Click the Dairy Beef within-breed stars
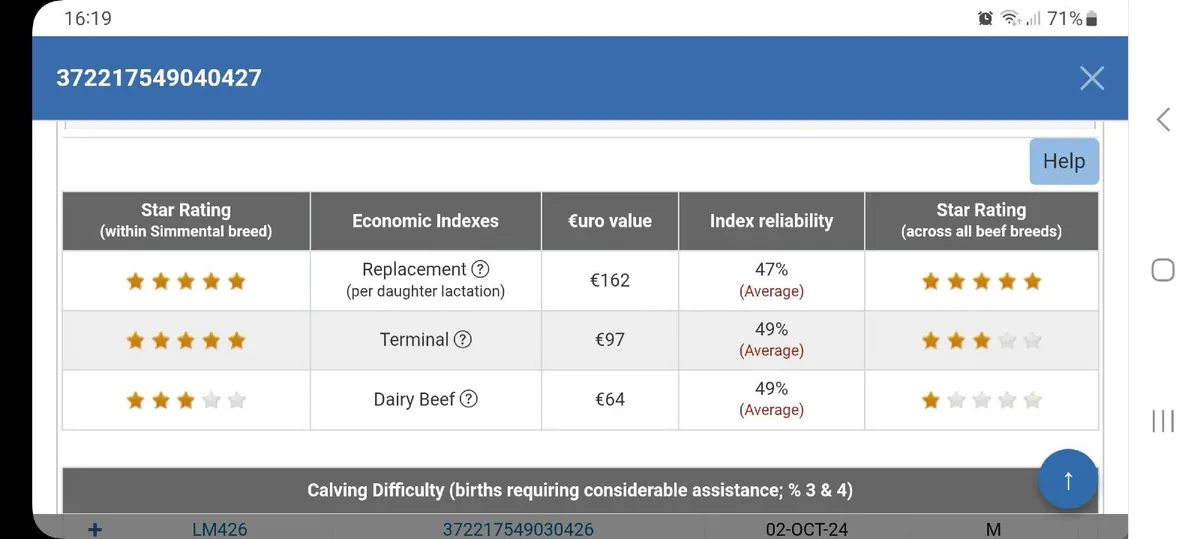This screenshot has height=539, width=1200. 186,400
